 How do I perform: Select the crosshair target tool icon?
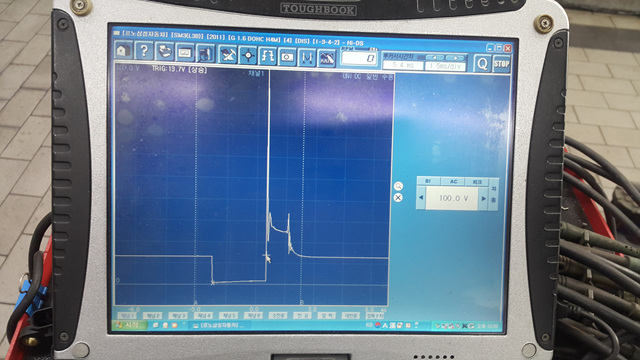pos(248,55)
